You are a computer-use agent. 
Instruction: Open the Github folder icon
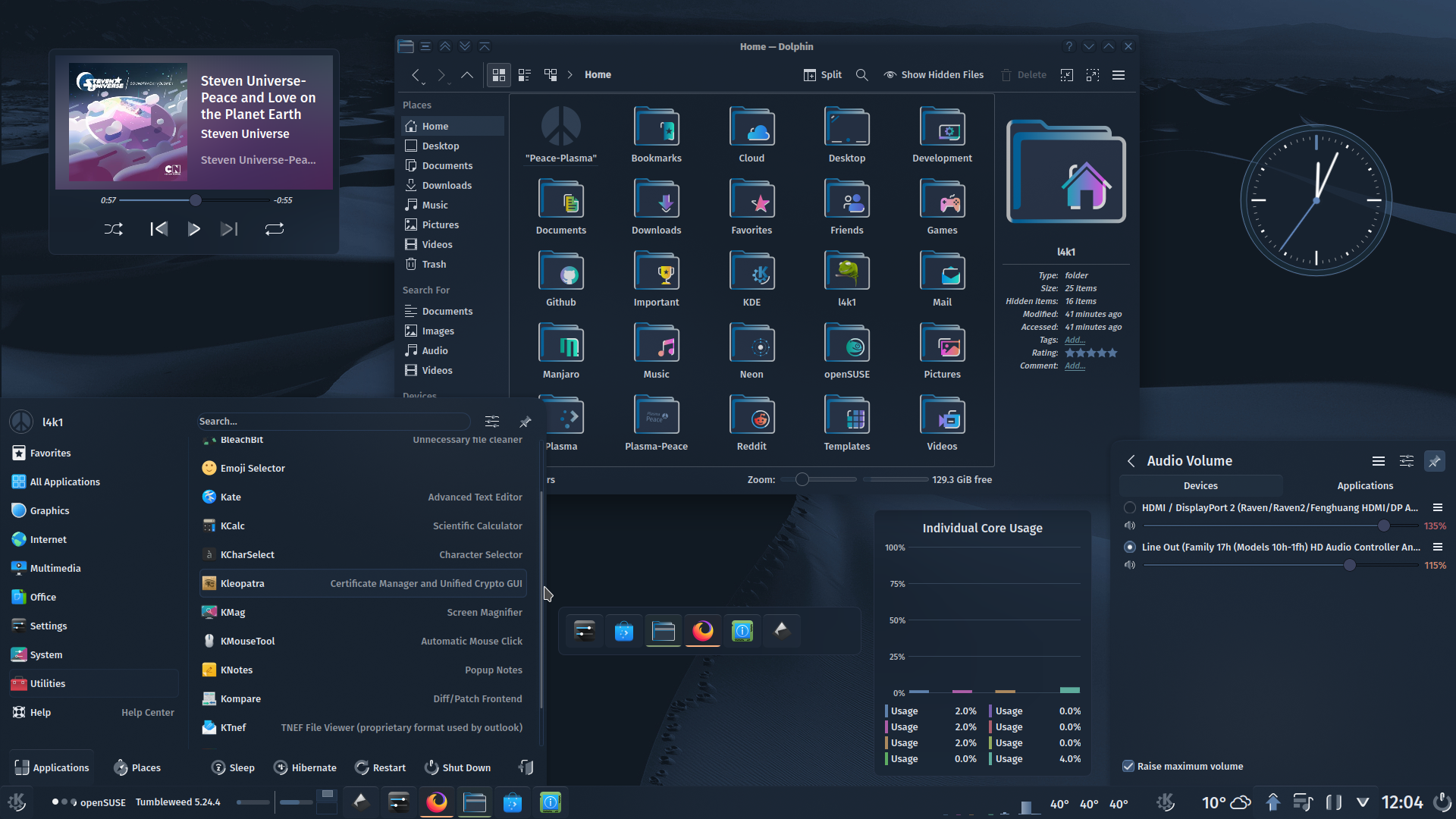(x=561, y=273)
